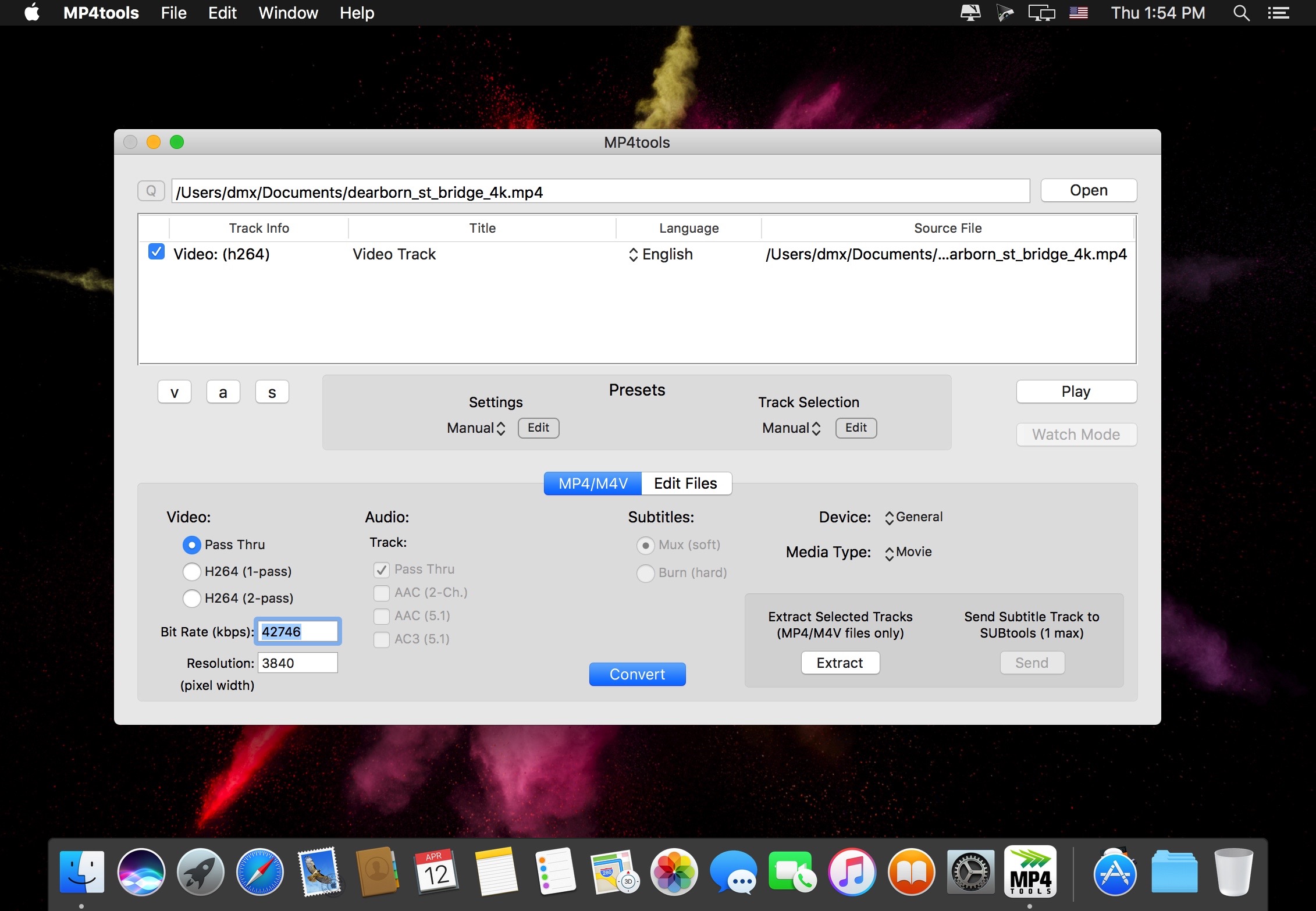Click Extract selected tracks button
The width and height of the screenshot is (1316, 911).
pos(840,663)
